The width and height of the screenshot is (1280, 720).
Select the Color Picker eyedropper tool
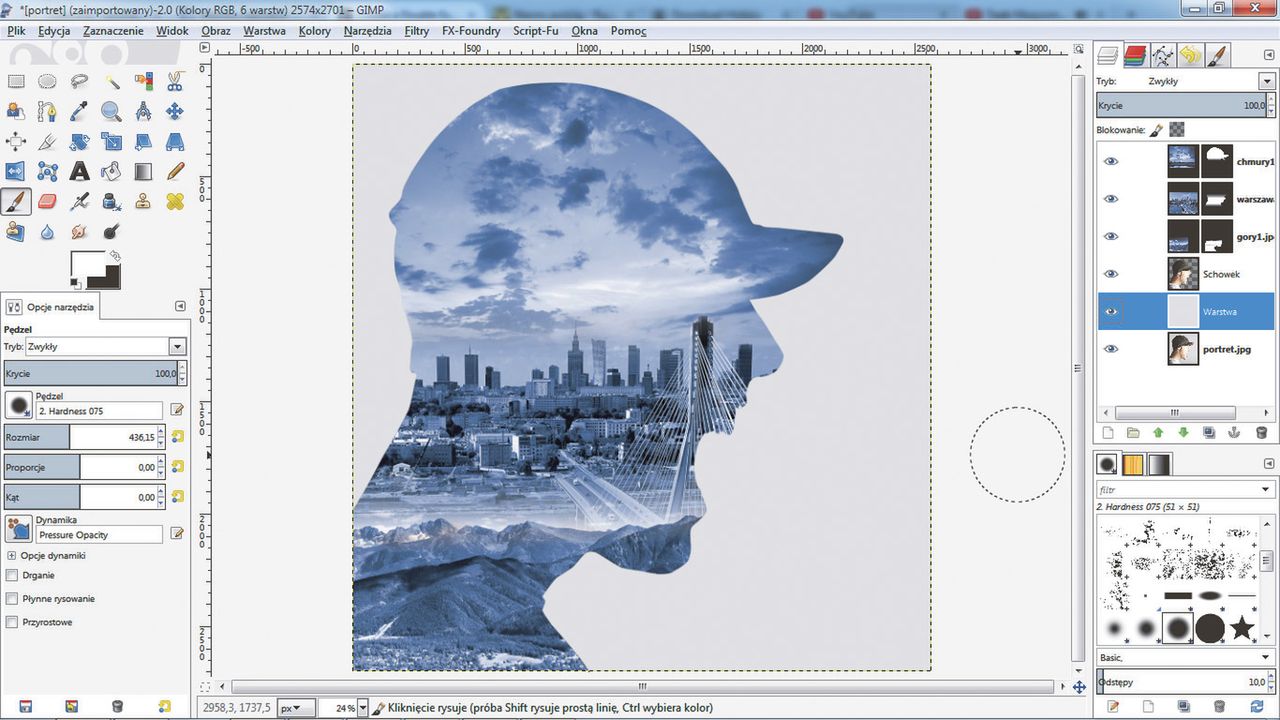click(79, 112)
